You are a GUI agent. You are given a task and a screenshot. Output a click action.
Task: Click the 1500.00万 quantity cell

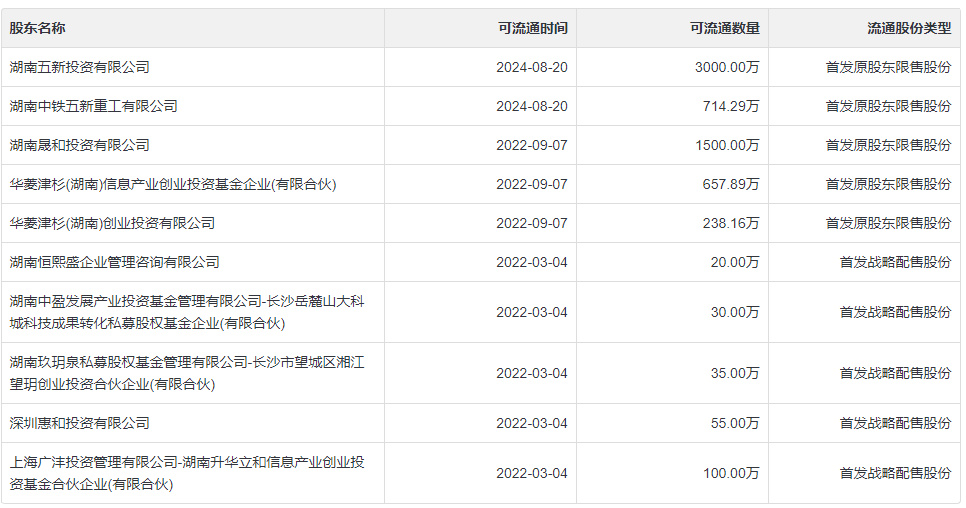(x=727, y=145)
